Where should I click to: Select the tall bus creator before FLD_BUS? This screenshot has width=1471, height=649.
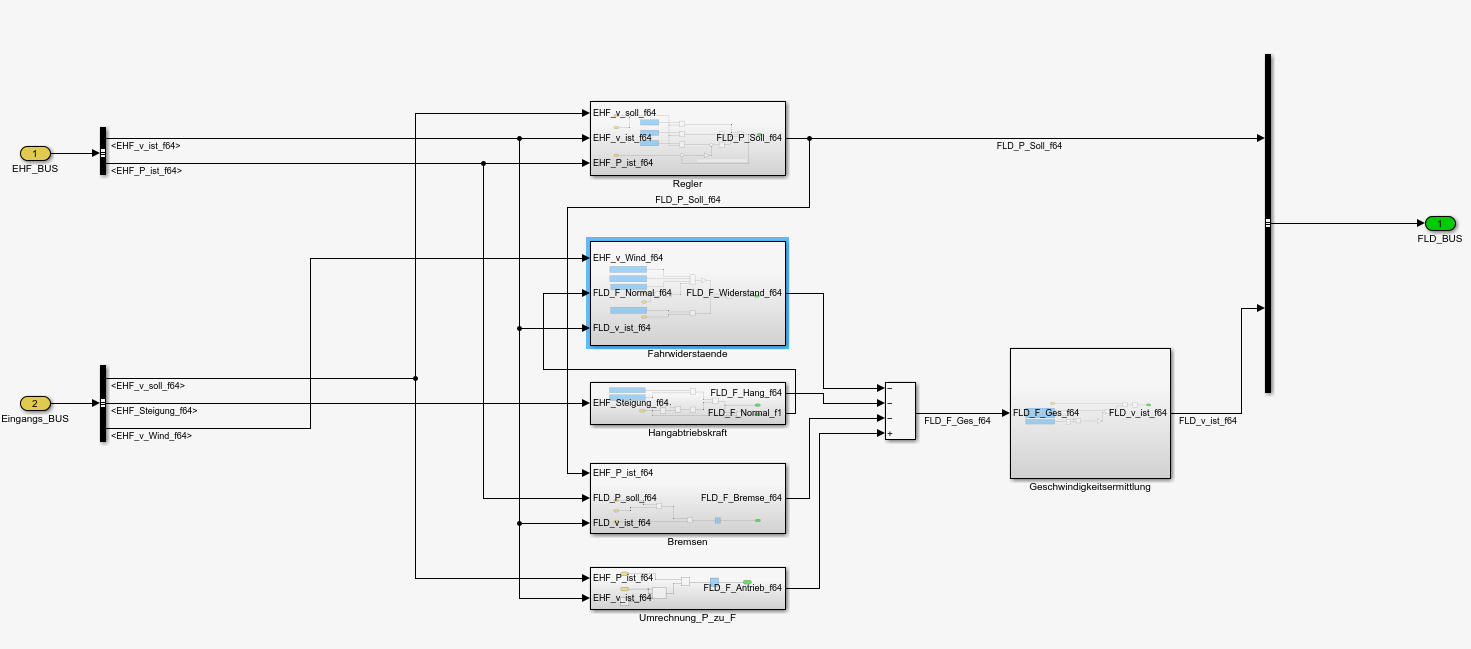click(x=1267, y=222)
